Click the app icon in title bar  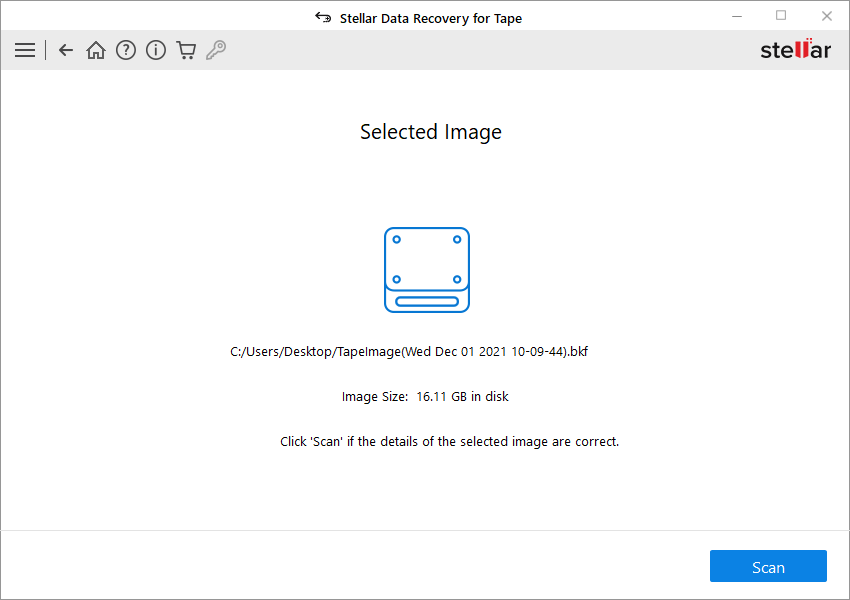(323, 17)
